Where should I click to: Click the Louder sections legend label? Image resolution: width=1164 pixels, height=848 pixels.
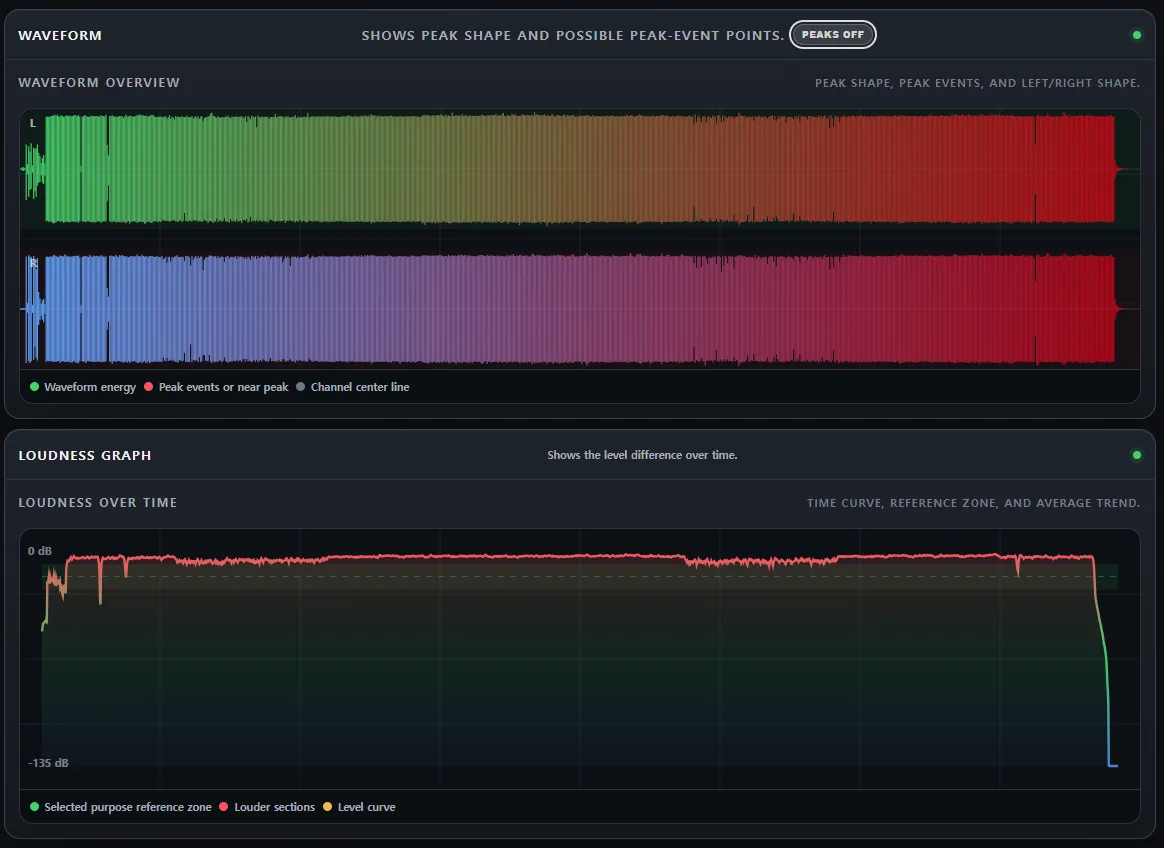pyautogui.click(x=275, y=807)
